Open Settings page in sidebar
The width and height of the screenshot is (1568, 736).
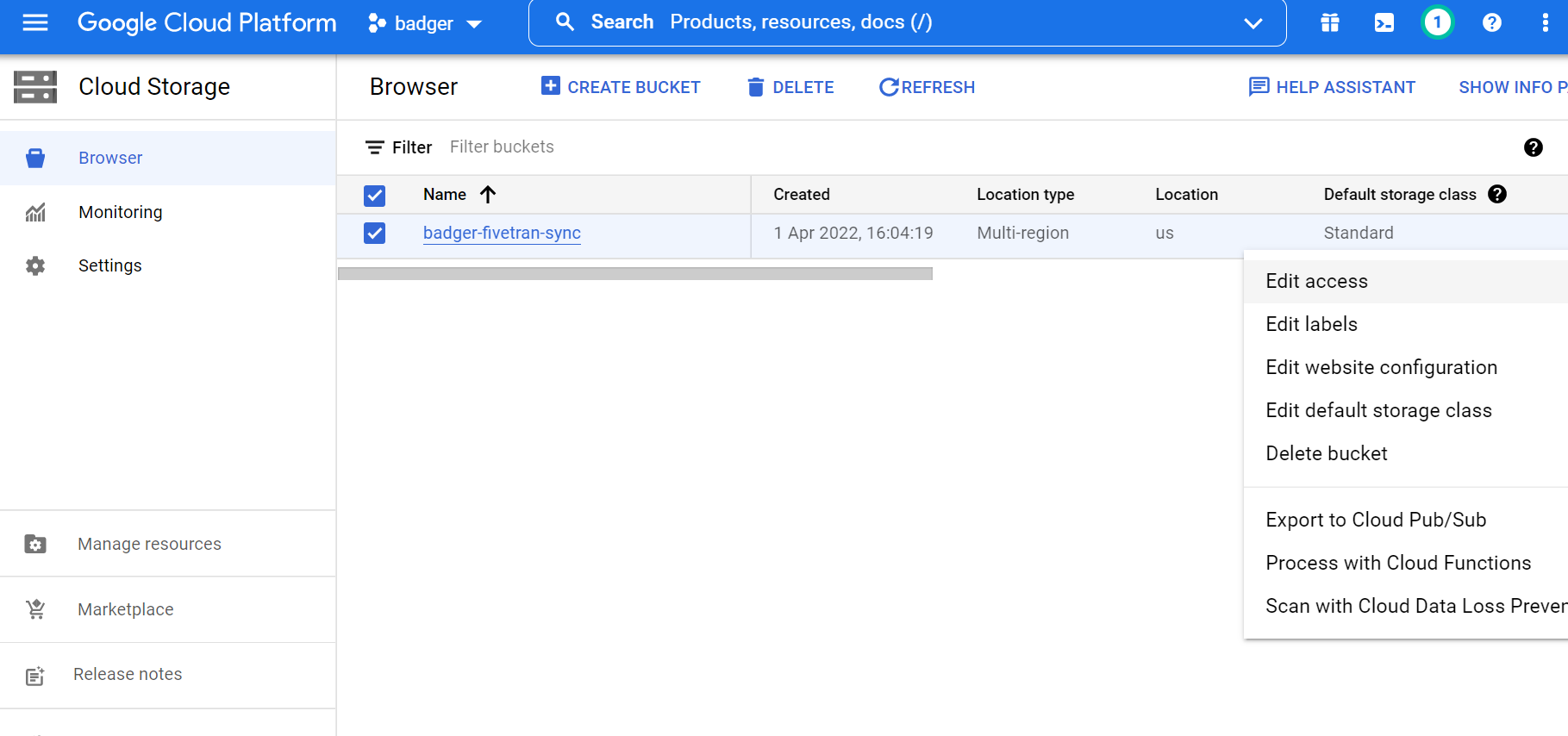point(110,265)
